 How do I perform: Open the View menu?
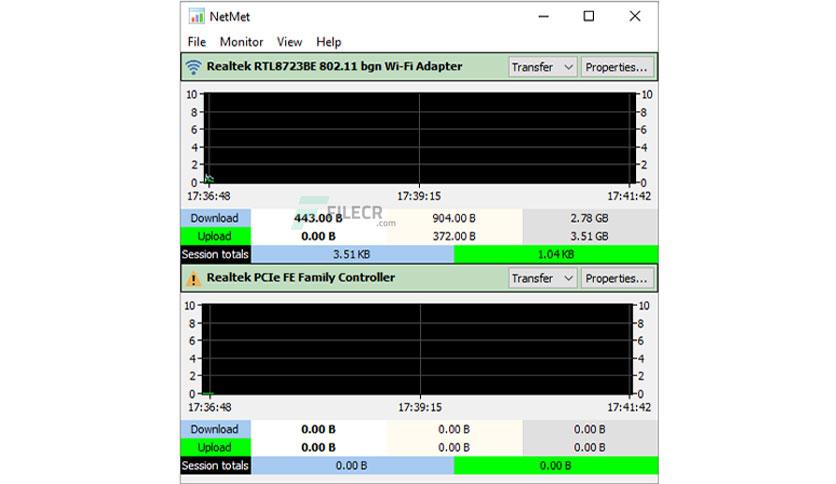coord(289,42)
